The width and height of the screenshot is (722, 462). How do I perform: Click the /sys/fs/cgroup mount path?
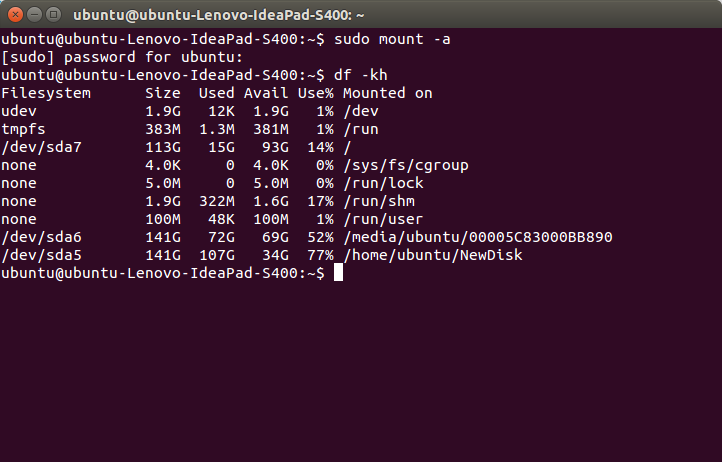(406, 165)
